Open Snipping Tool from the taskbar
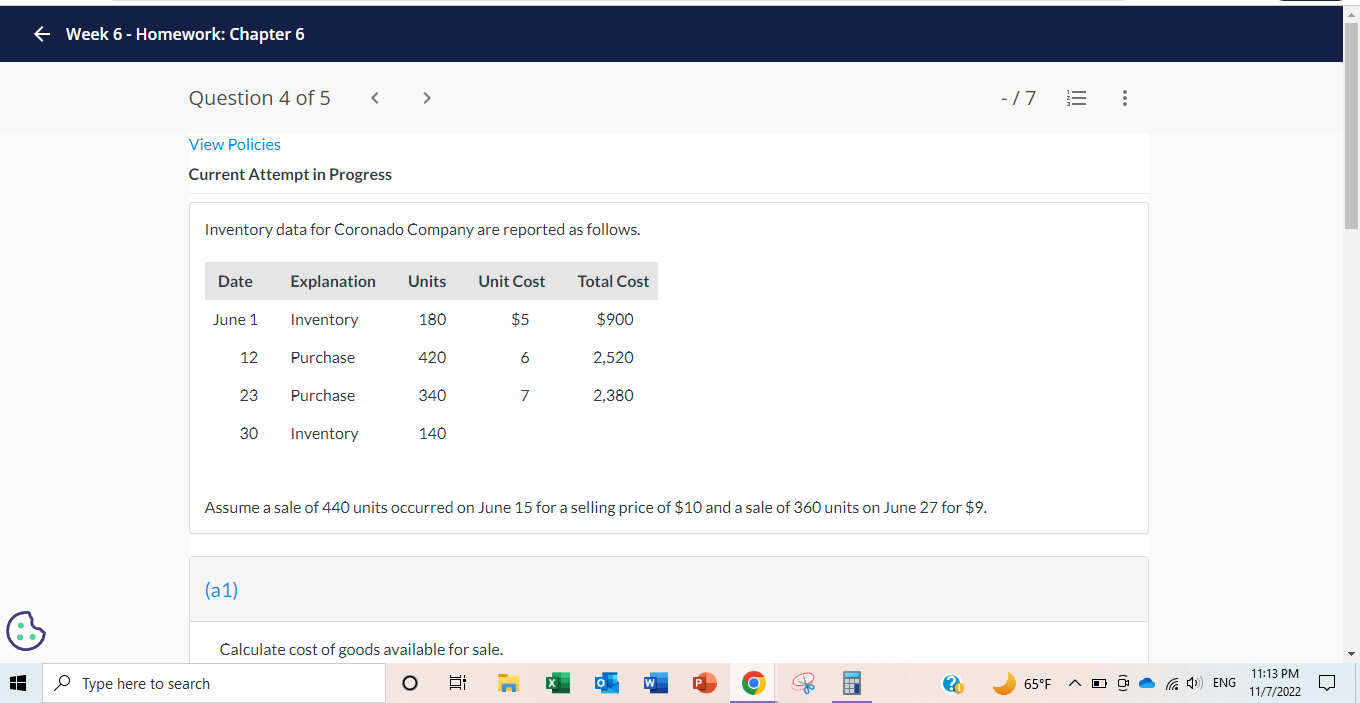This screenshot has height=703, width=1360. pos(803,684)
